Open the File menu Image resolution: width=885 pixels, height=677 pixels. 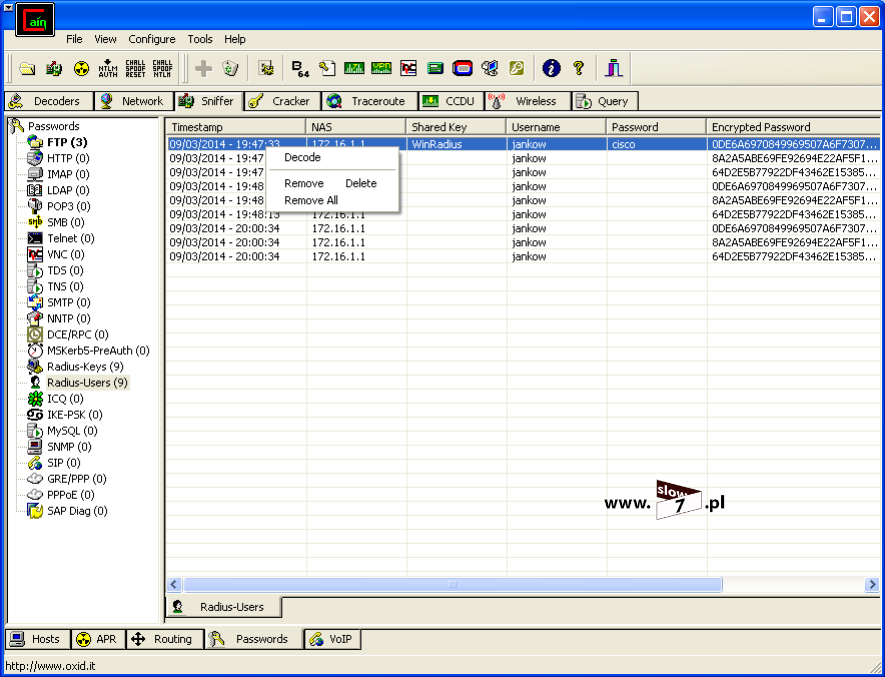click(x=74, y=39)
